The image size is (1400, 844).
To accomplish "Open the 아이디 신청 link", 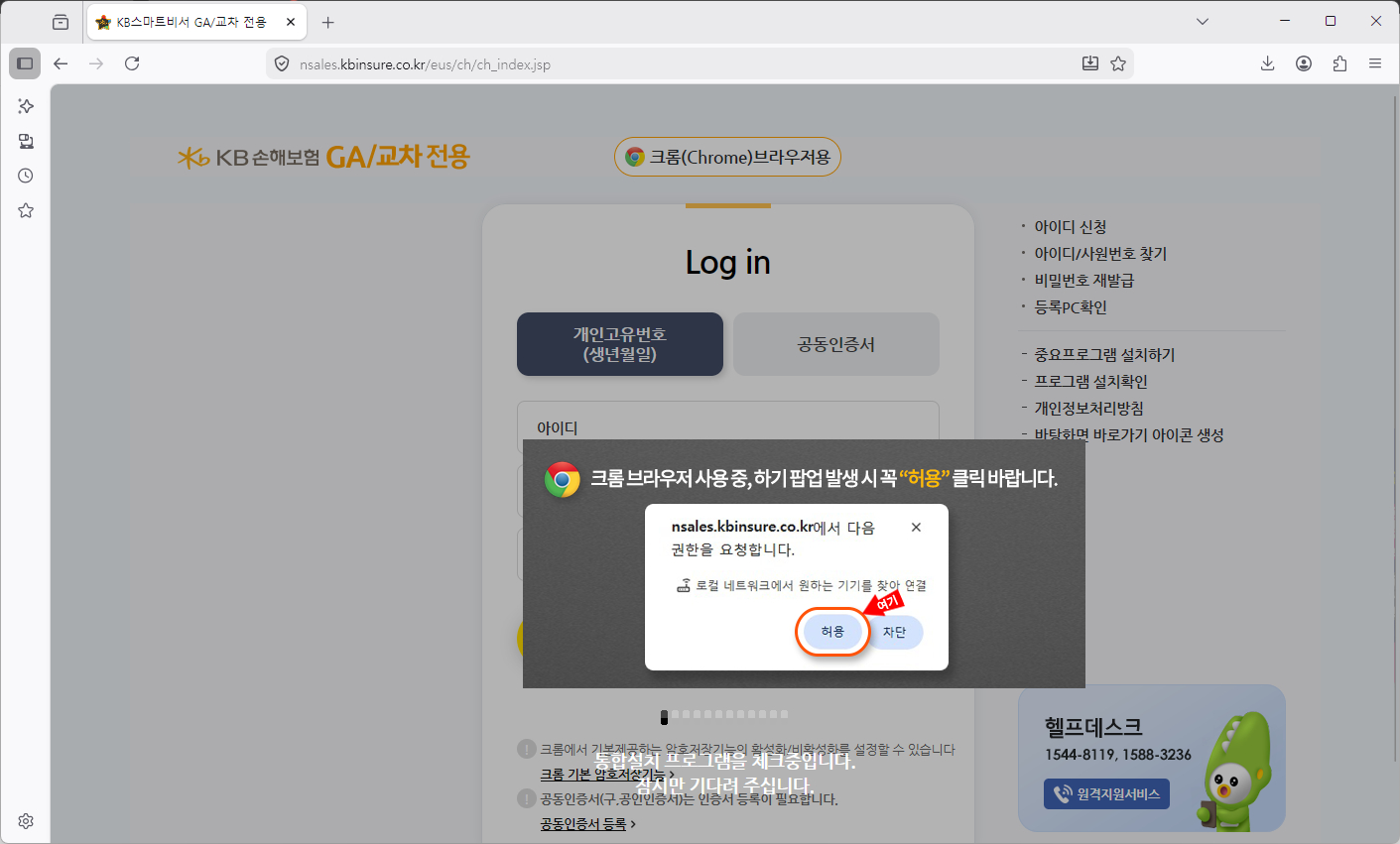I will [x=1071, y=227].
